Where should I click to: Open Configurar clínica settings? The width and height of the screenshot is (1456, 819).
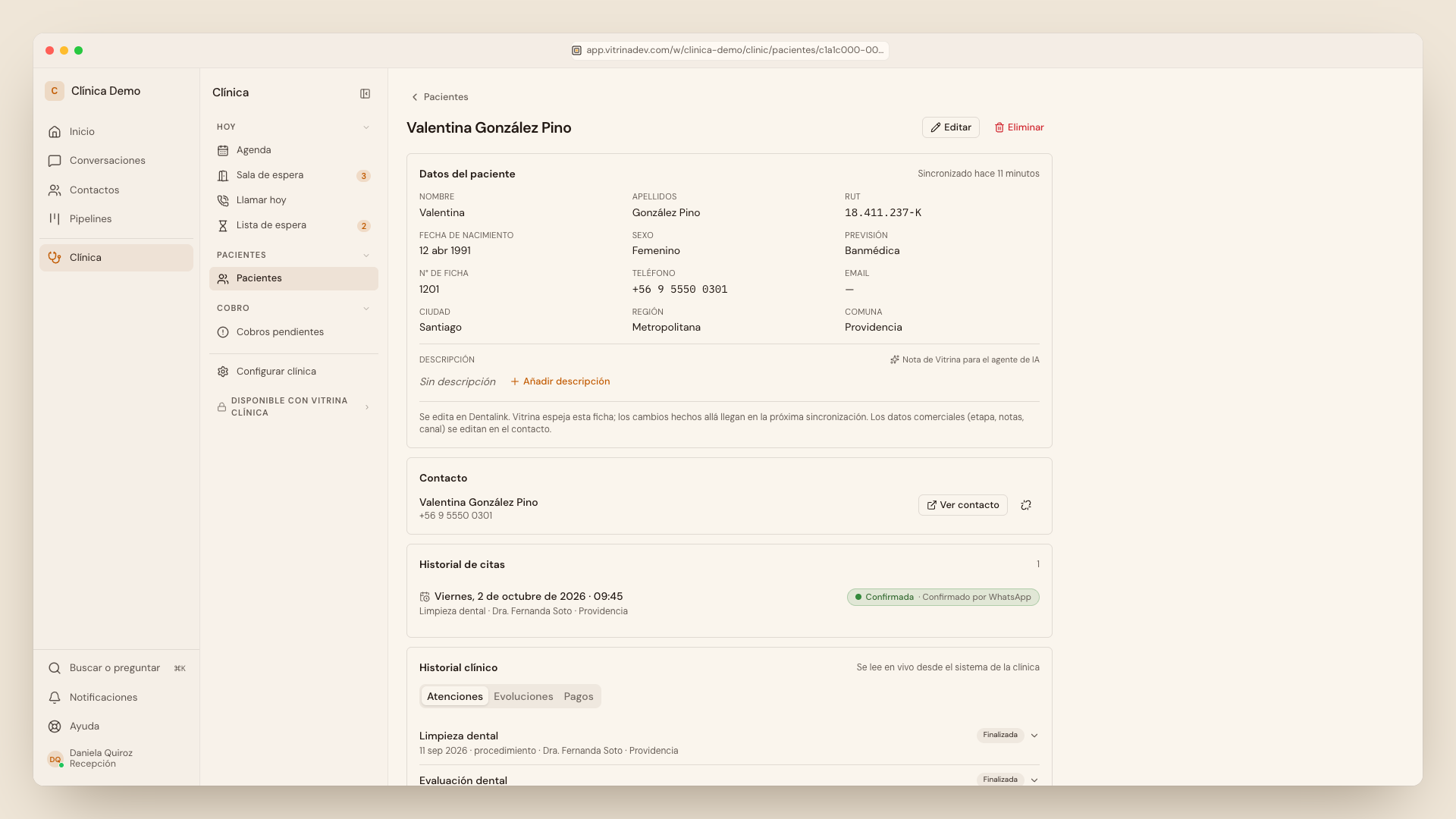(x=293, y=372)
